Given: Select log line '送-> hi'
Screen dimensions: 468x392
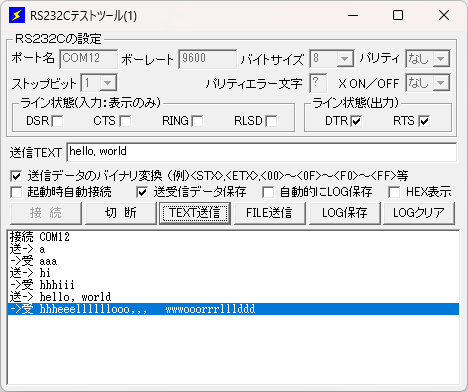Looking at the screenshot, I should [233, 273].
